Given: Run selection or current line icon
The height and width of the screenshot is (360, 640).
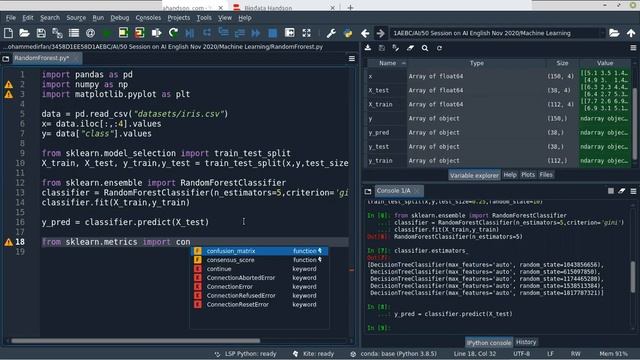Looking at the screenshot, I should pos(156,33).
